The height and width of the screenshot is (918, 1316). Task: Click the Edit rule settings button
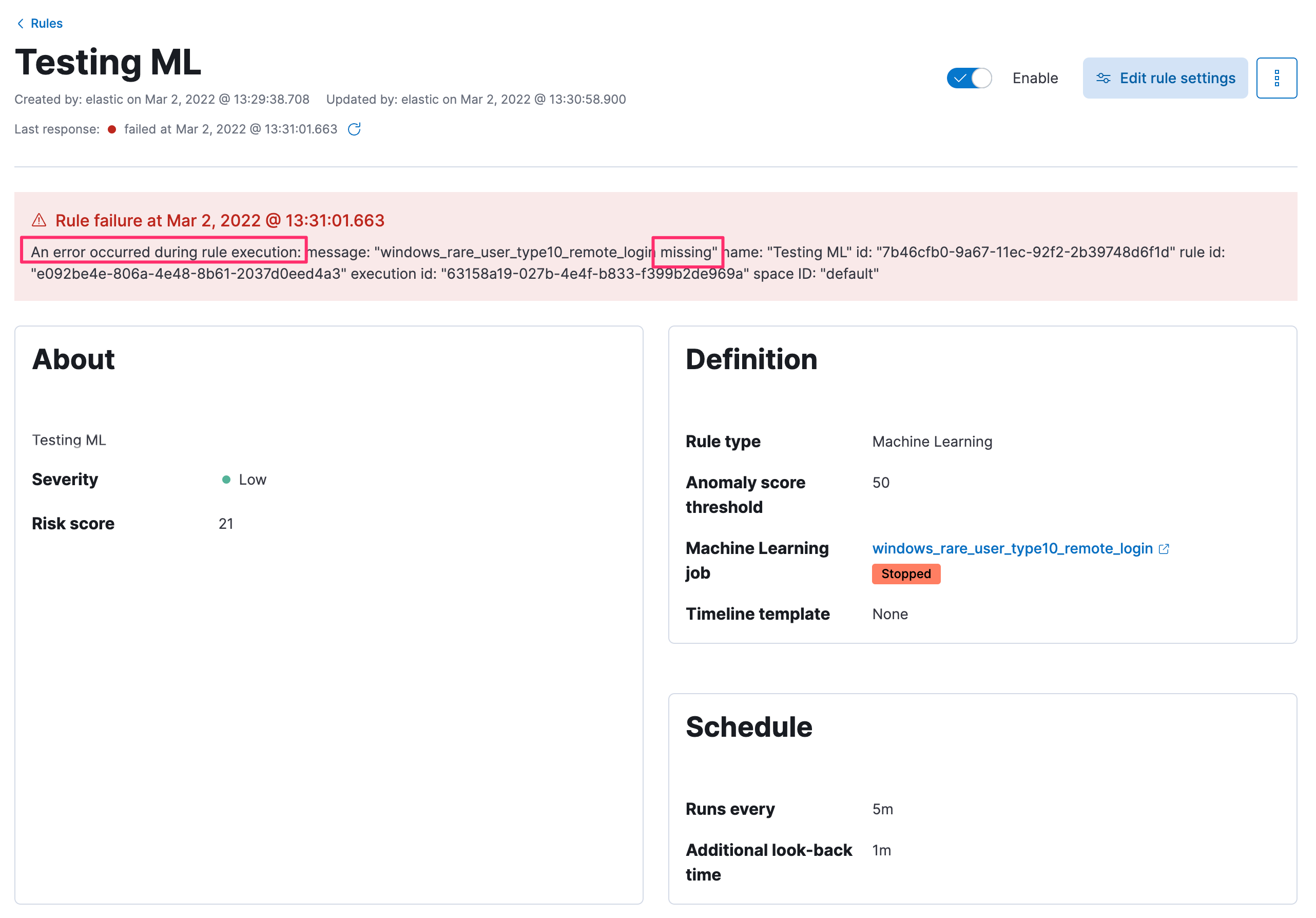[x=1165, y=78]
